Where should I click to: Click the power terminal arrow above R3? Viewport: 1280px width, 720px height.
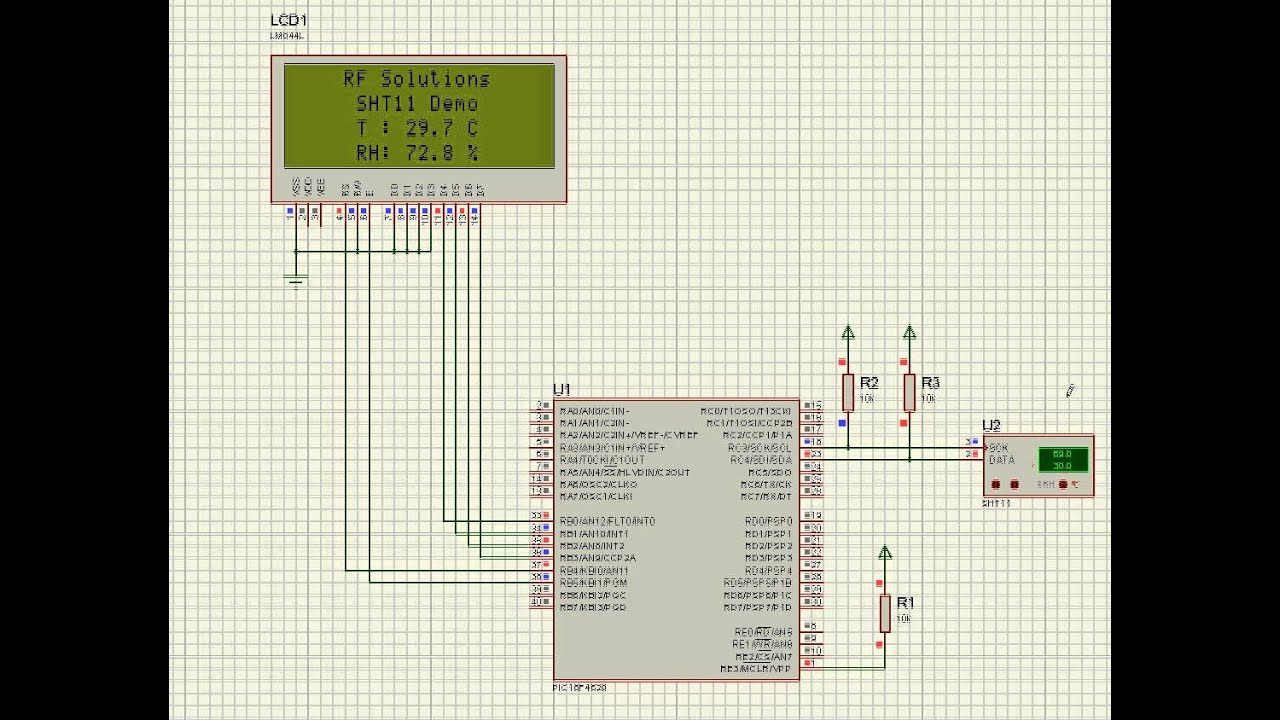909,332
